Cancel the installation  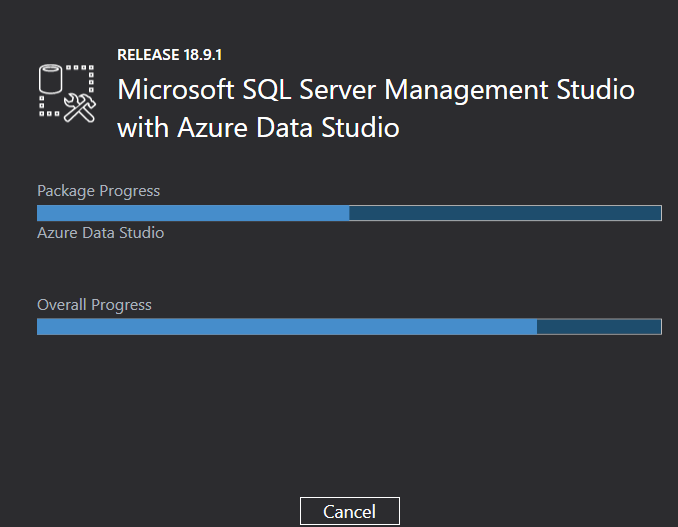[x=349, y=511]
